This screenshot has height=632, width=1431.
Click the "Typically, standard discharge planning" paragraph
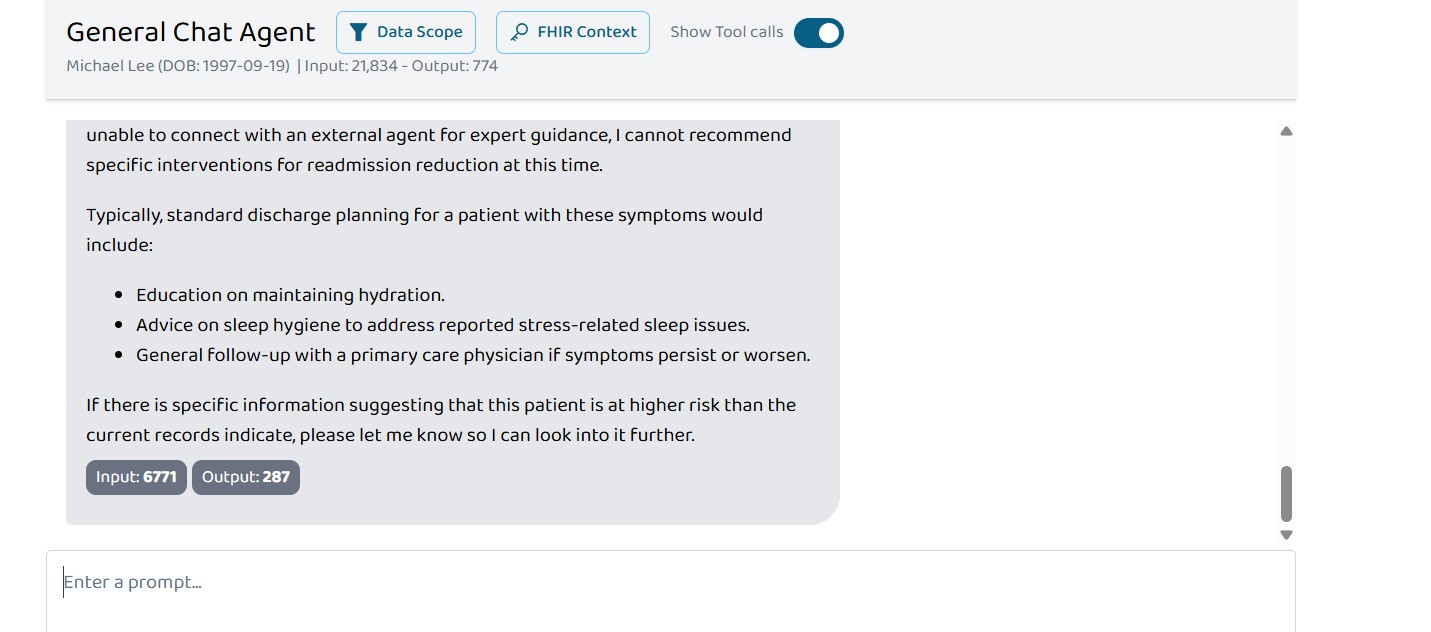click(424, 230)
